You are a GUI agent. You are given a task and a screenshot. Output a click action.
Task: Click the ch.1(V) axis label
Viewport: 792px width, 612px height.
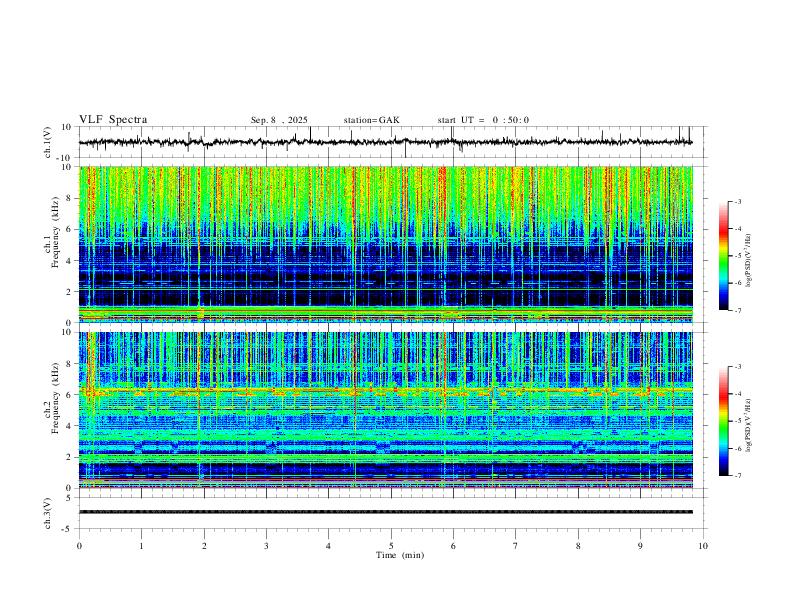pos(48,142)
